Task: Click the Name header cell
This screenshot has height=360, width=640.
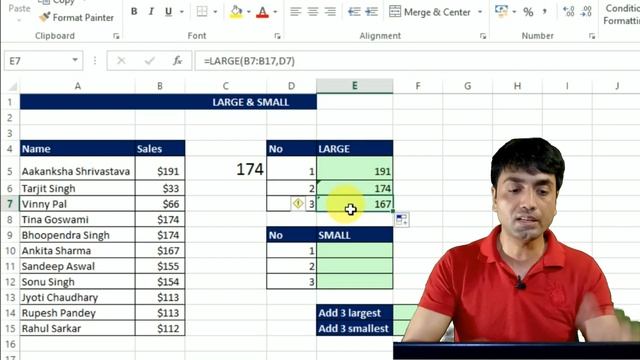Action: coord(78,149)
